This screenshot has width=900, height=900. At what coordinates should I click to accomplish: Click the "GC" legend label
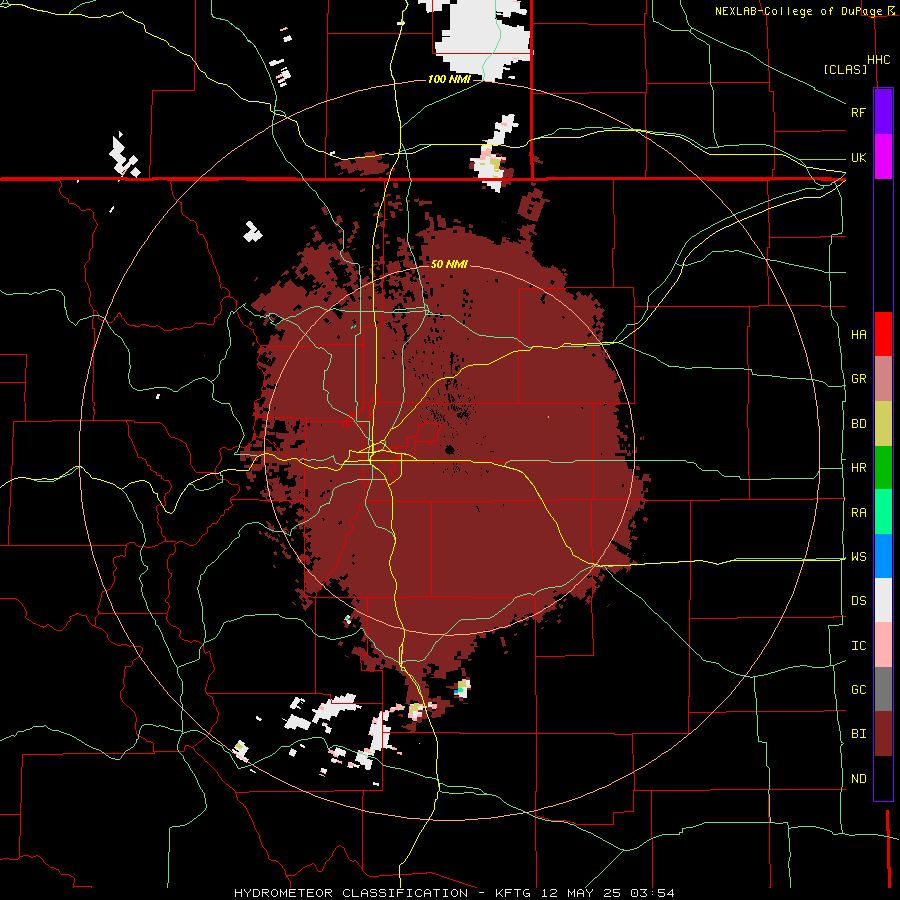(x=859, y=690)
